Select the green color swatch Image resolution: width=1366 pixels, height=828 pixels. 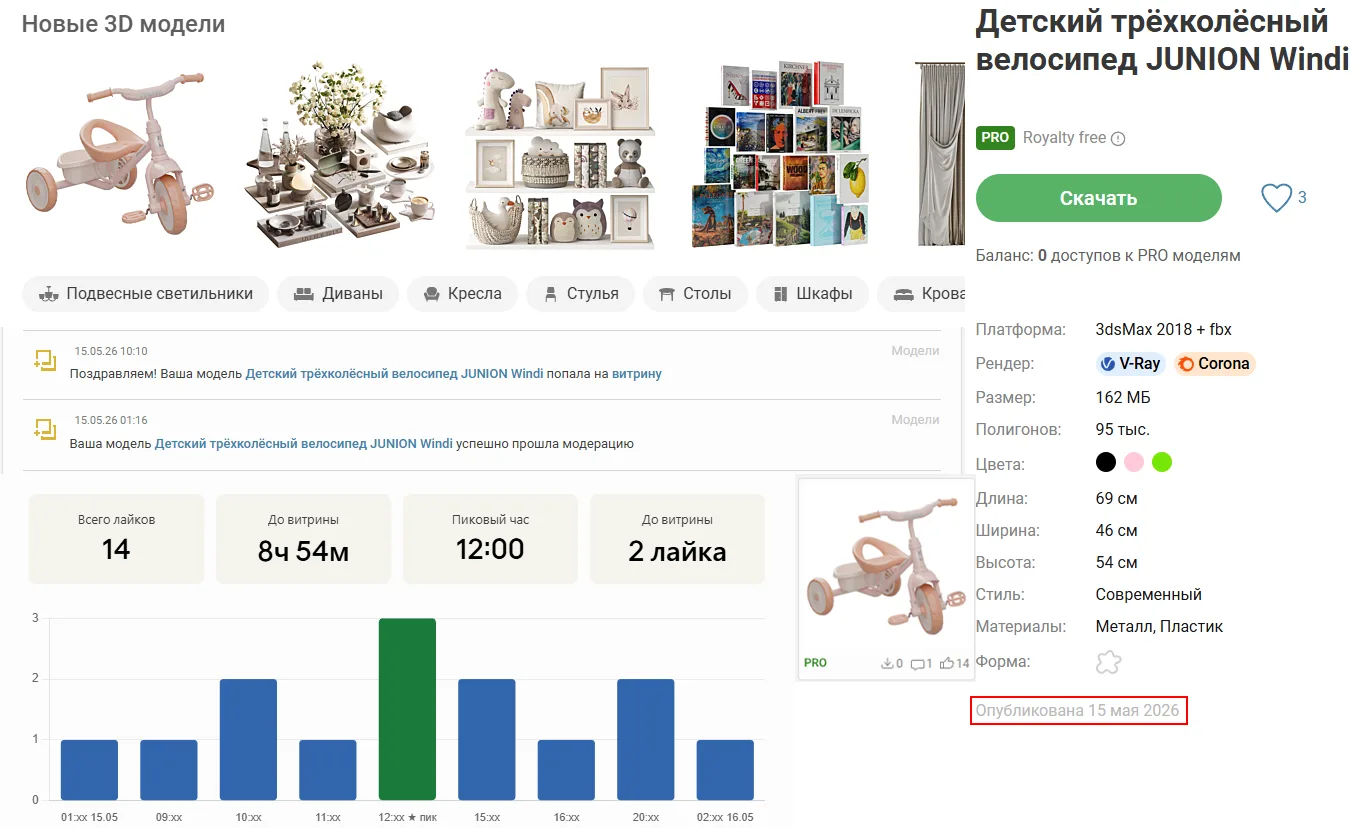(1162, 462)
